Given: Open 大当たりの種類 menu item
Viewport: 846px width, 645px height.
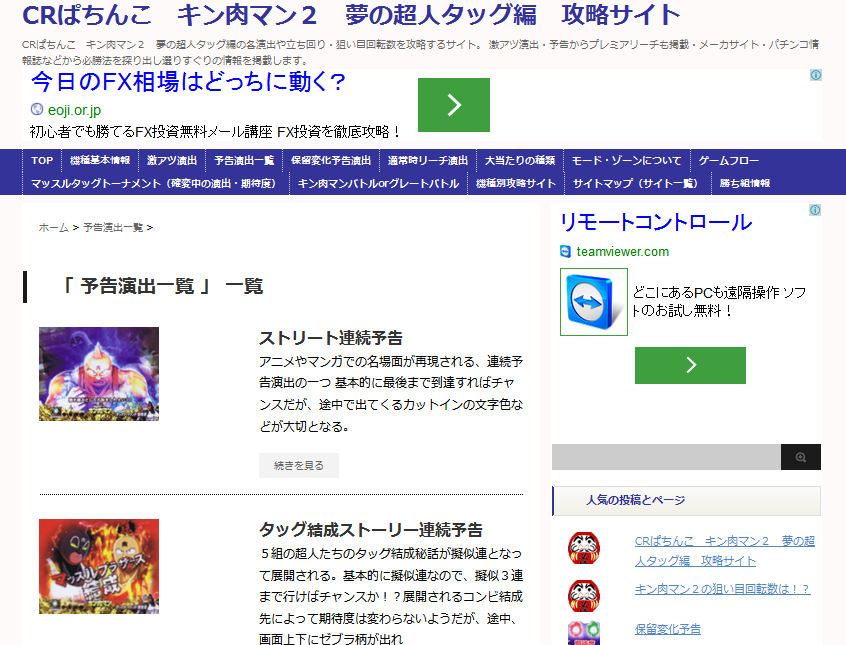Looking at the screenshot, I should click(520, 160).
